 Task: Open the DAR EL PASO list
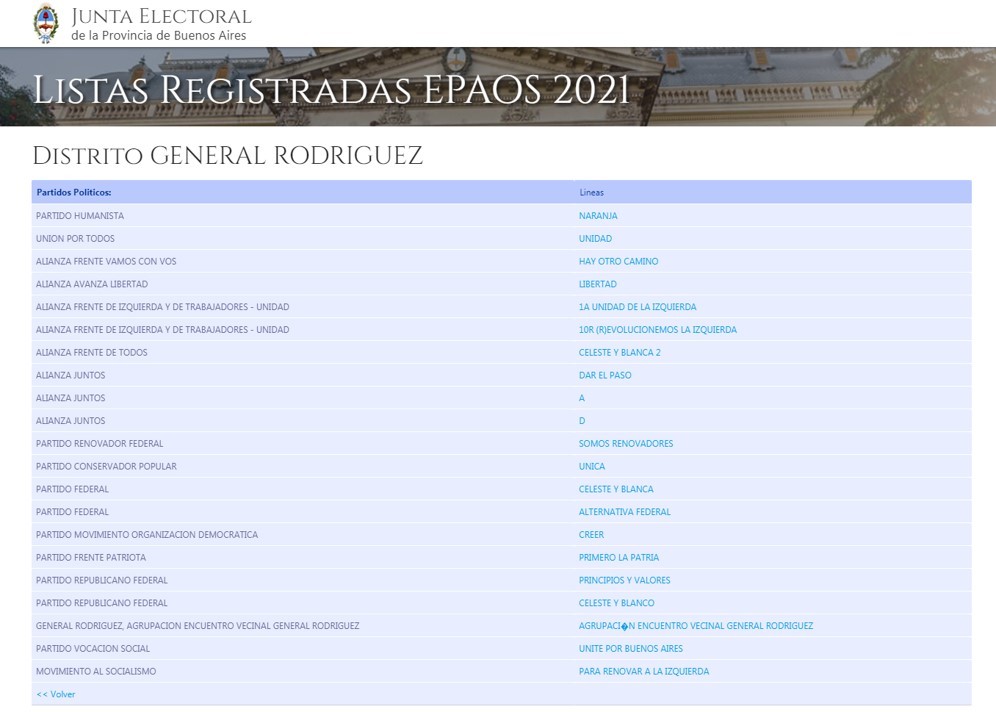(x=605, y=376)
